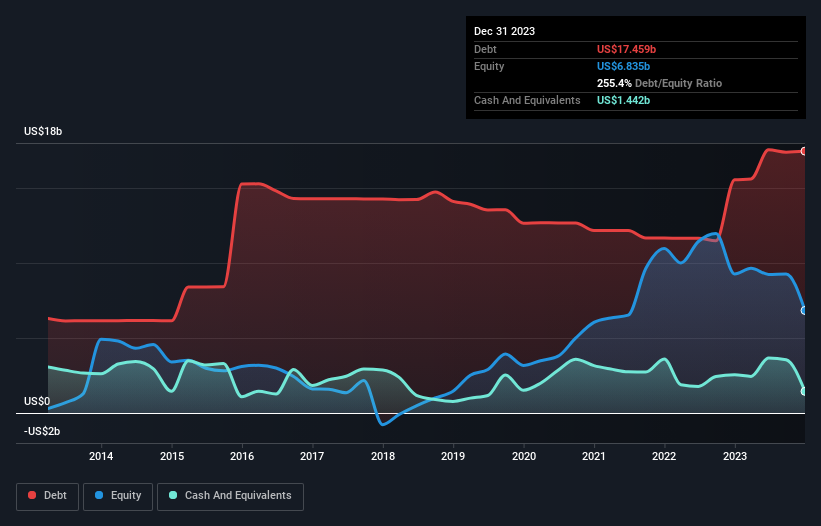Click the 2020 x-axis year label
The width and height of the screenshot is (821, 526).
(x=524, y=457)
